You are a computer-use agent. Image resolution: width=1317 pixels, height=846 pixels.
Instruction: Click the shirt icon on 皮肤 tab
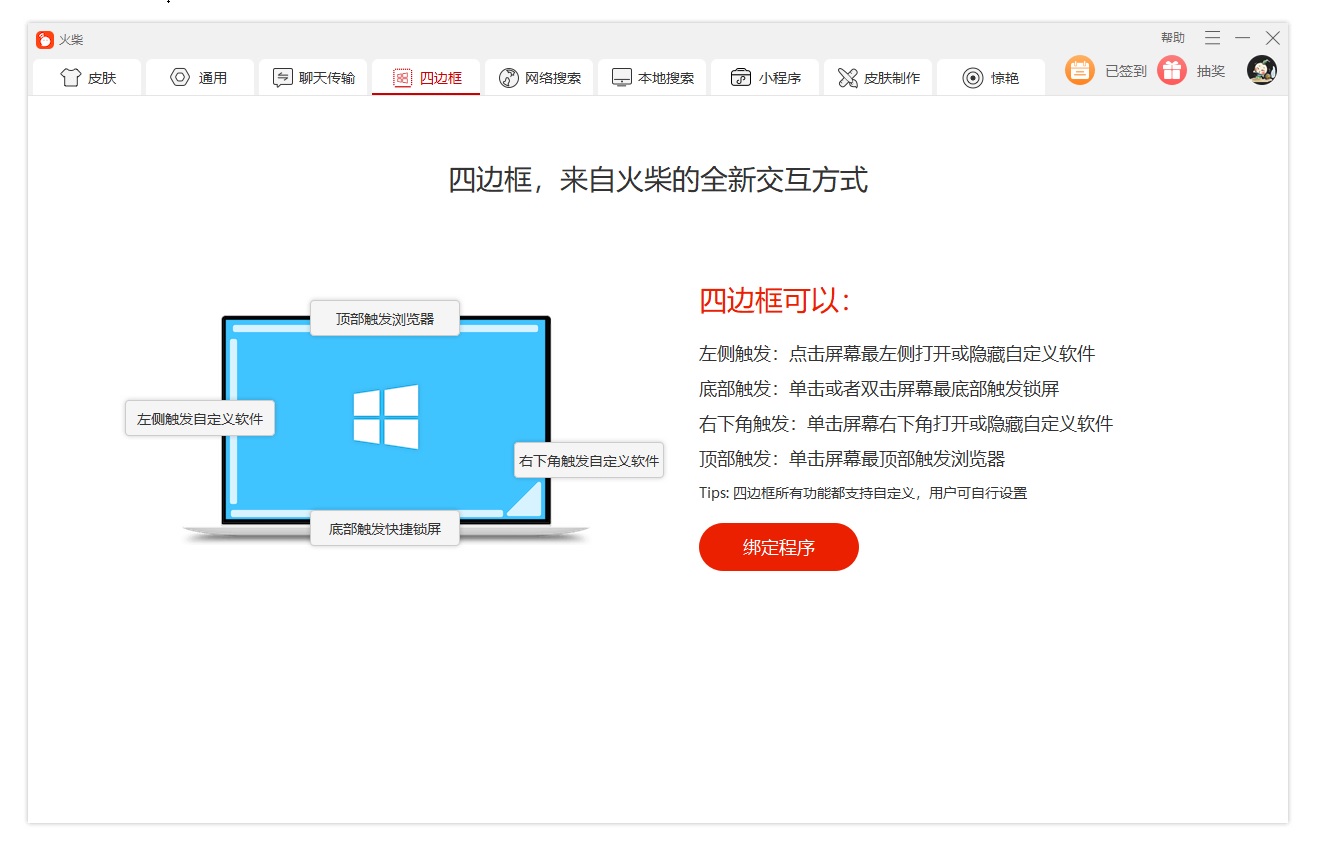[x=69, y=76]
